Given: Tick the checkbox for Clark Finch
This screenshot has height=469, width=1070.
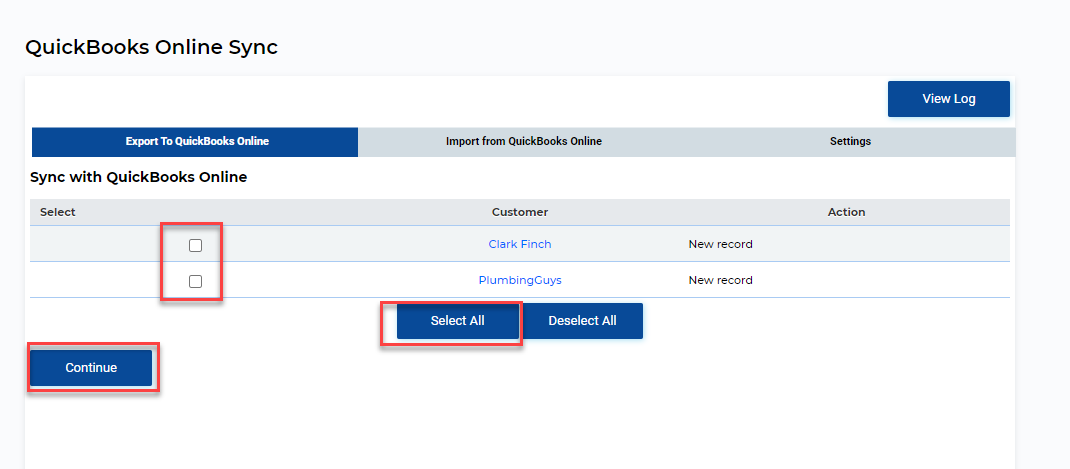Looking at the screenshot, I should pos(195,245).
